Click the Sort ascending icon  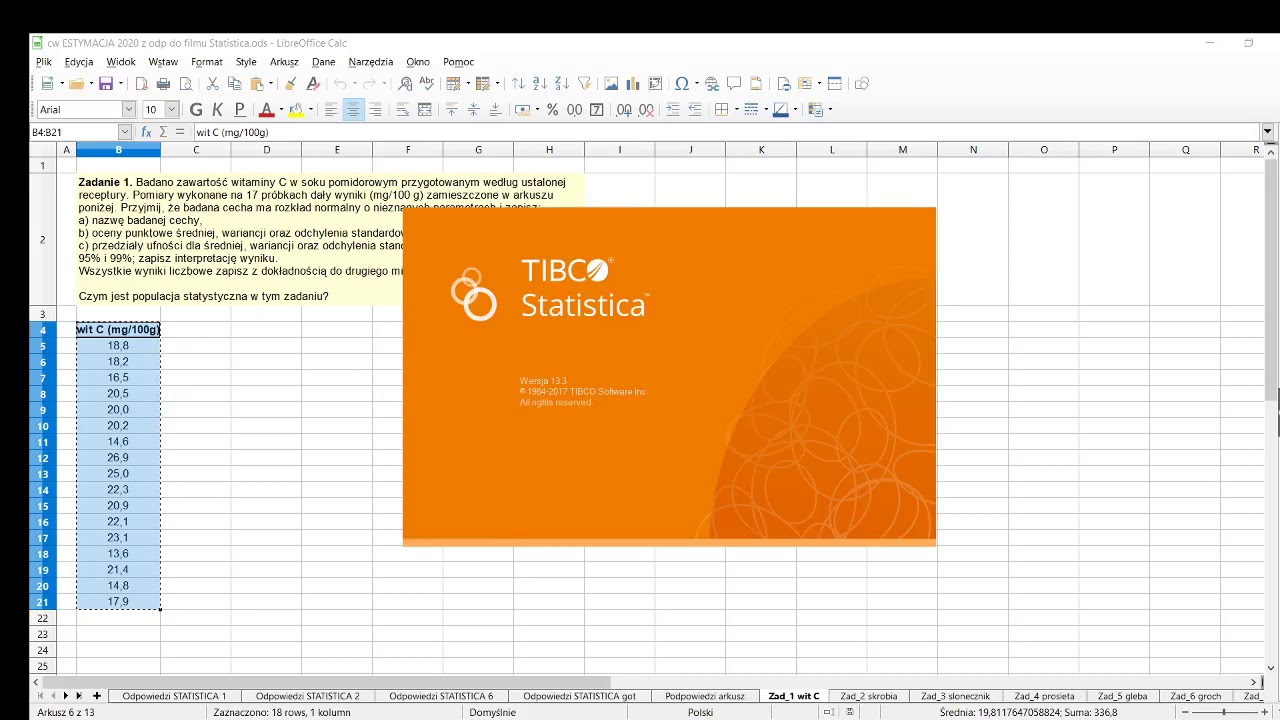540,84
